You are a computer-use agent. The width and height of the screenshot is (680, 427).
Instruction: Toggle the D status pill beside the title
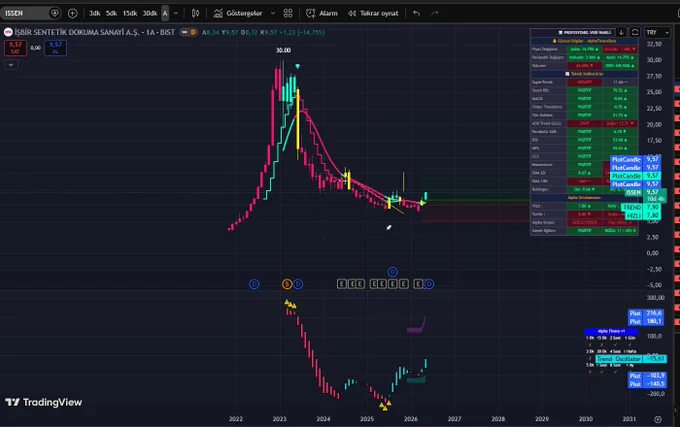tap(189, 32)
